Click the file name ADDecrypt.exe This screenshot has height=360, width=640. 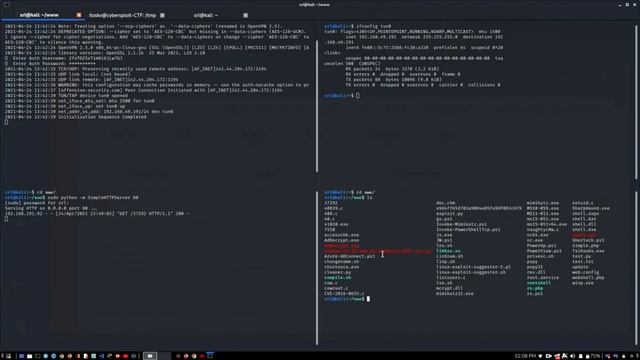click(x=342, y=240)
